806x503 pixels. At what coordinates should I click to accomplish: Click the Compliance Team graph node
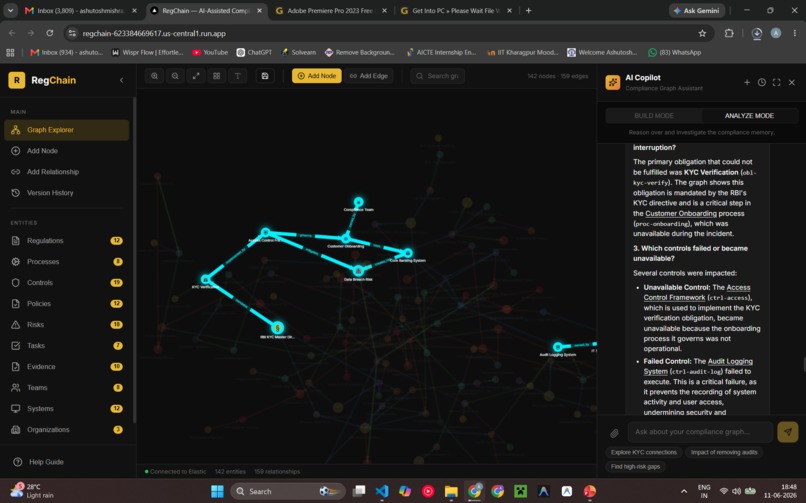click(x=358, y=202)
